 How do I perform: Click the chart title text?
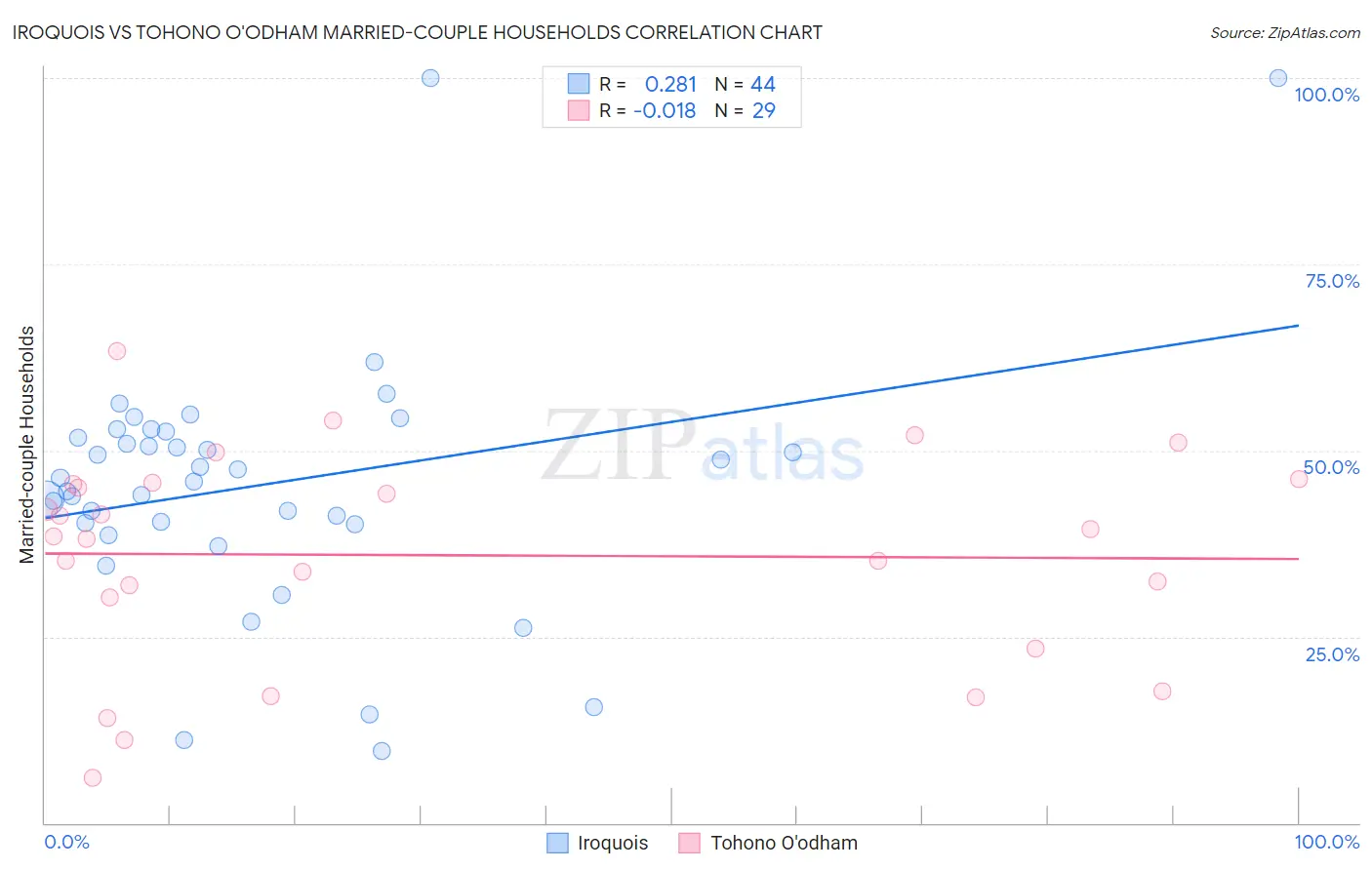(x=418, y=32)
